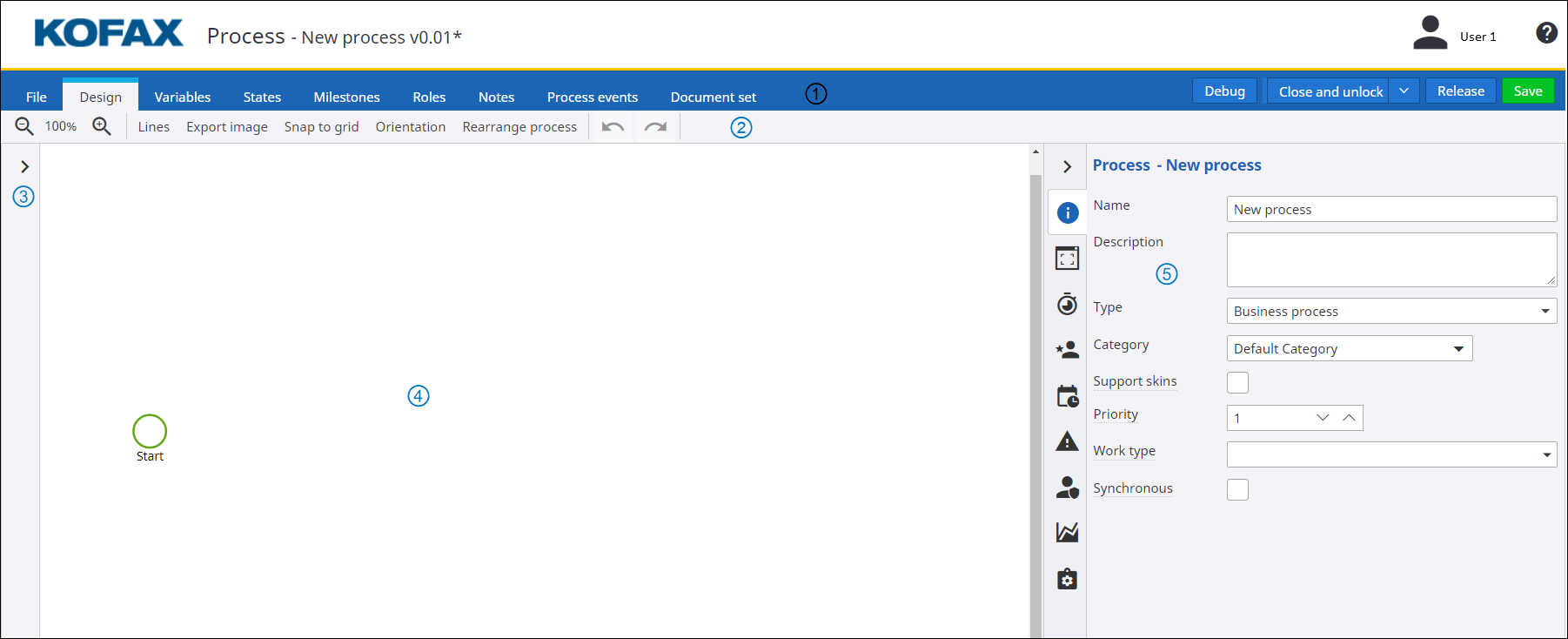Open the calendar clock properties icon

point(1067,396)
